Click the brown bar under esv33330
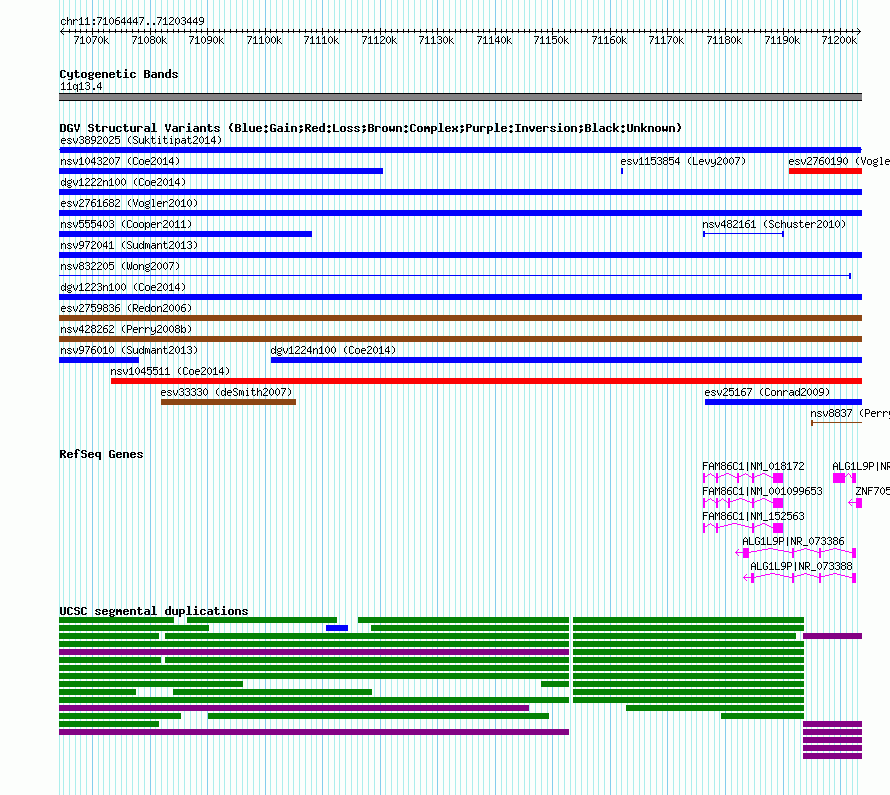The height and width of the screenshot is (795, 890). (x=228, y=402)
